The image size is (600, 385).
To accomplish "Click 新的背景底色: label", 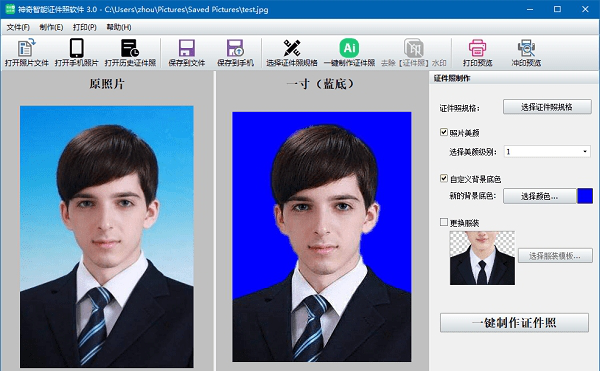I will 473,196.
